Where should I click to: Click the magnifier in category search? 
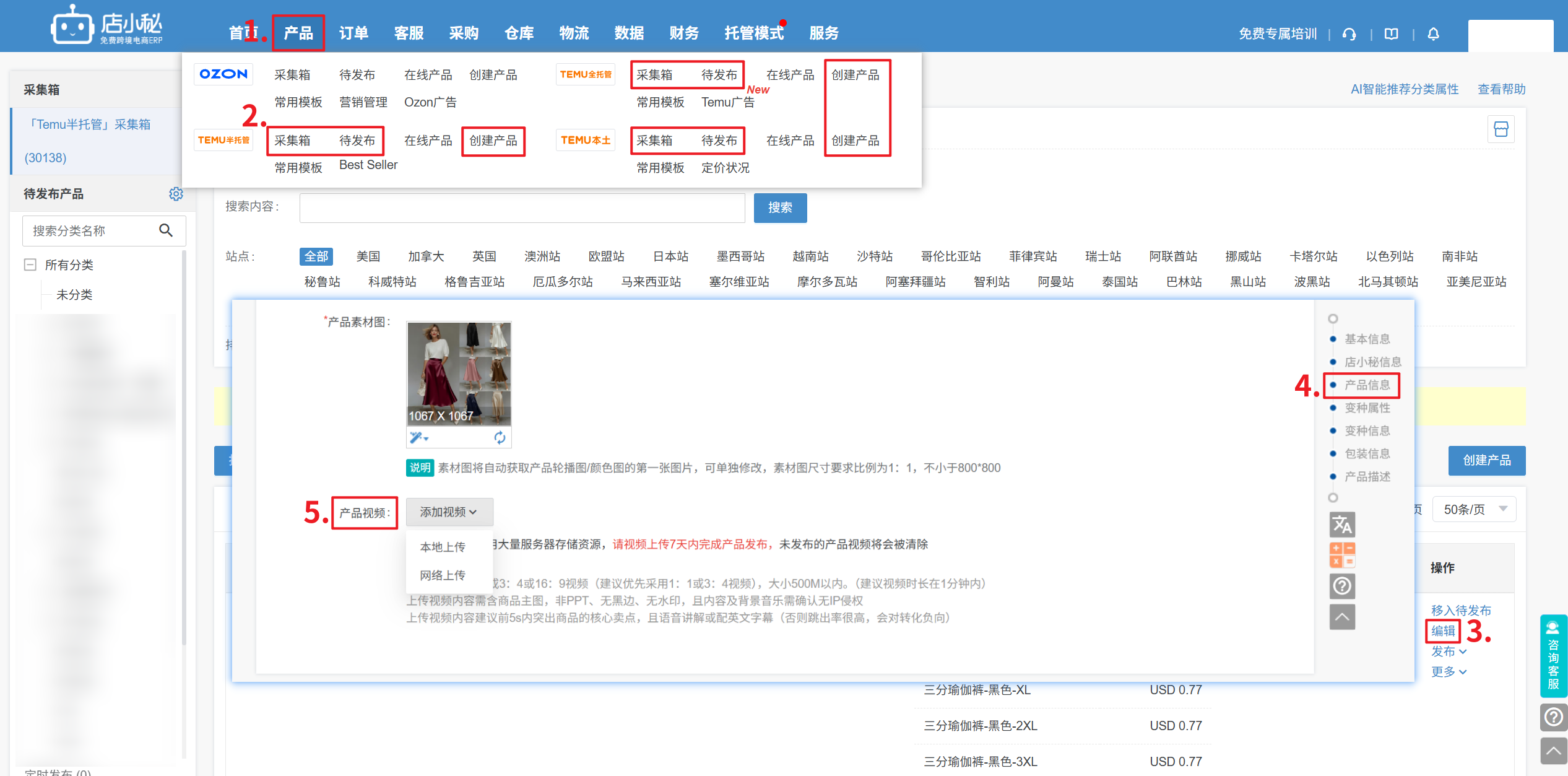click(165, 230)
